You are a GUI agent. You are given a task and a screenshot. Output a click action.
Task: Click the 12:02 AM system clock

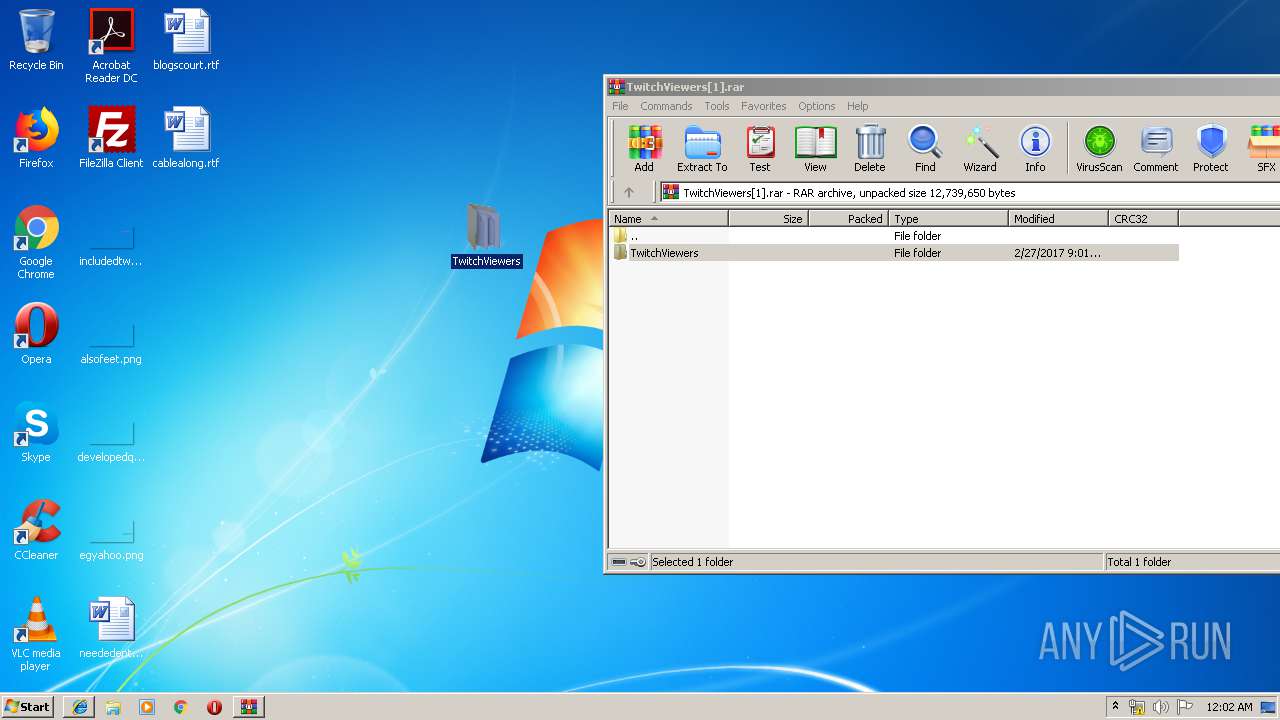[1229, 707]
